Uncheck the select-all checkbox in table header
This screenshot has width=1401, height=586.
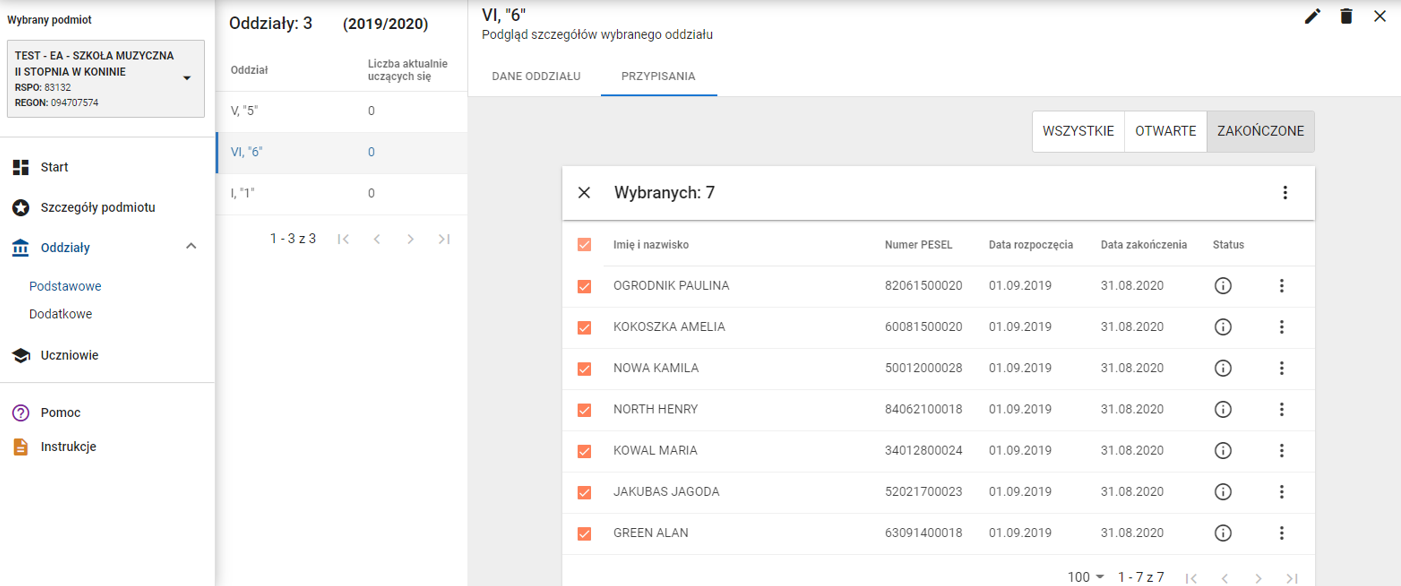pos(585,245)
